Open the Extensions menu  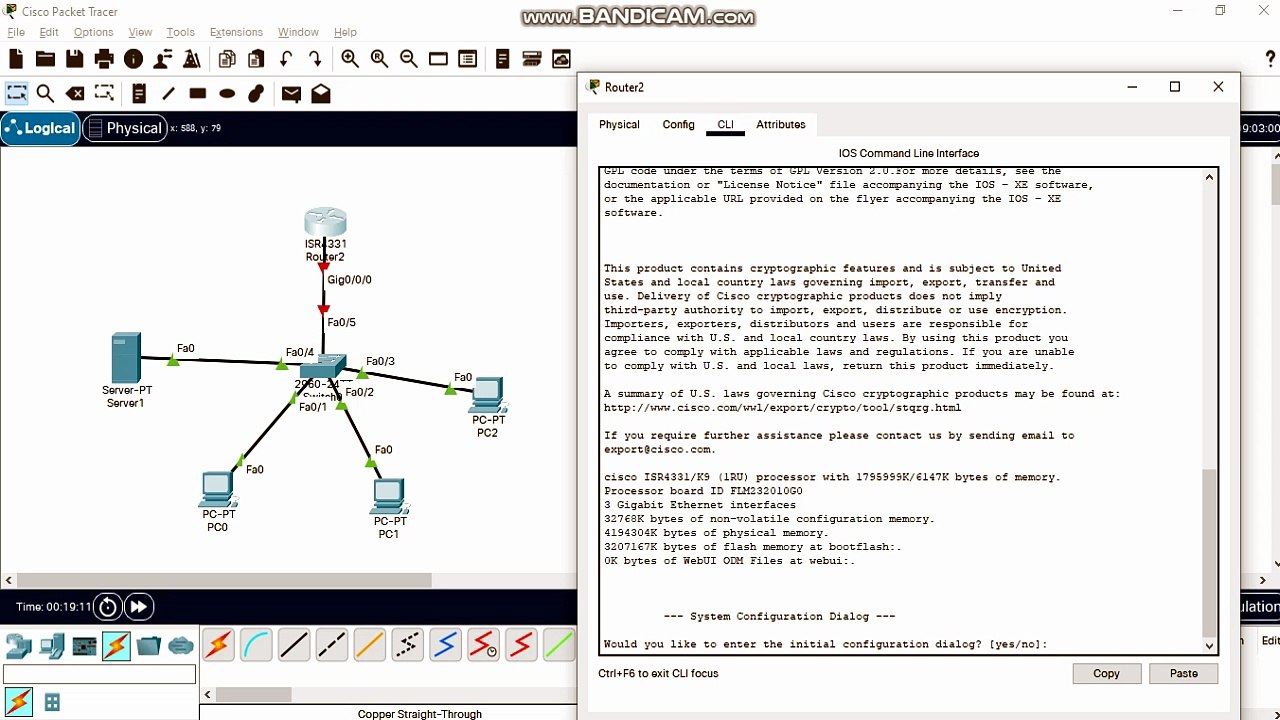(x=236, y=32)
